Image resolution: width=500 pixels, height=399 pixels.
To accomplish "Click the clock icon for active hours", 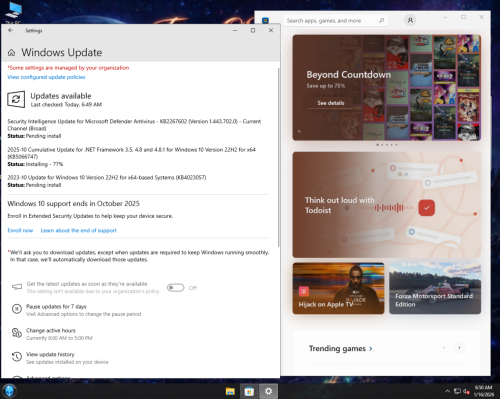I will [x=17, y=333].
